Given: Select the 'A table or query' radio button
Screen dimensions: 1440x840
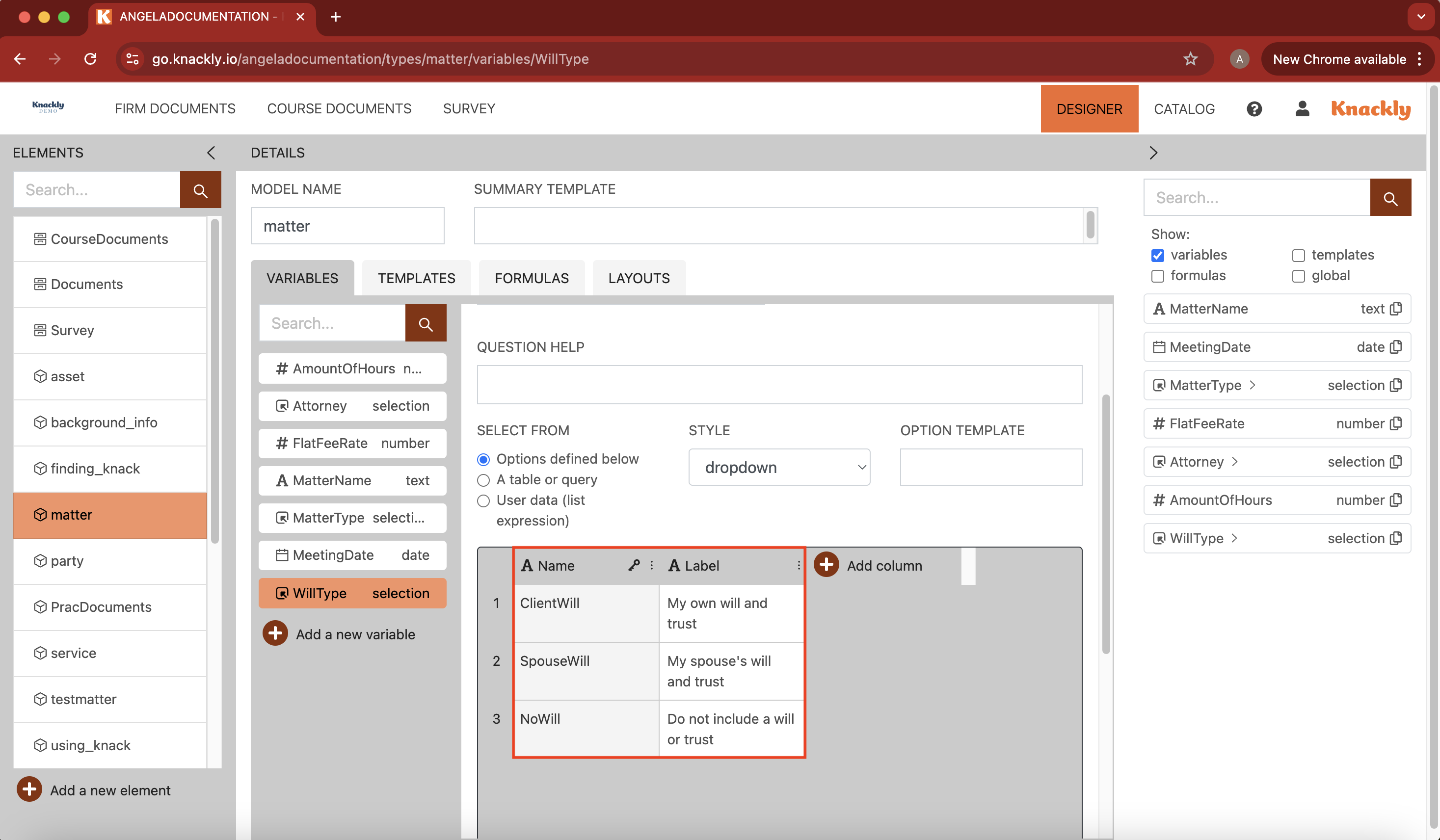Looking at the screenshot, I should pyautogui.click(x=483, y=480).
